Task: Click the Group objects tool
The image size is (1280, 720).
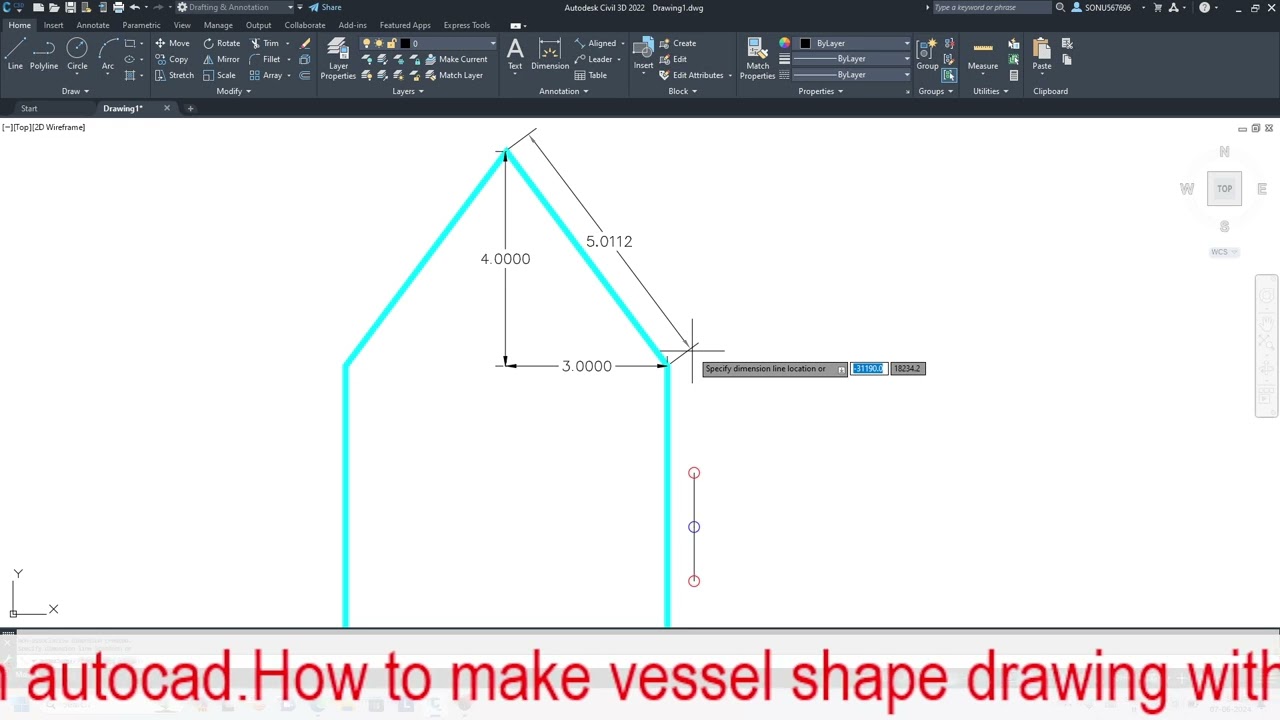Action: coord(927,54)
